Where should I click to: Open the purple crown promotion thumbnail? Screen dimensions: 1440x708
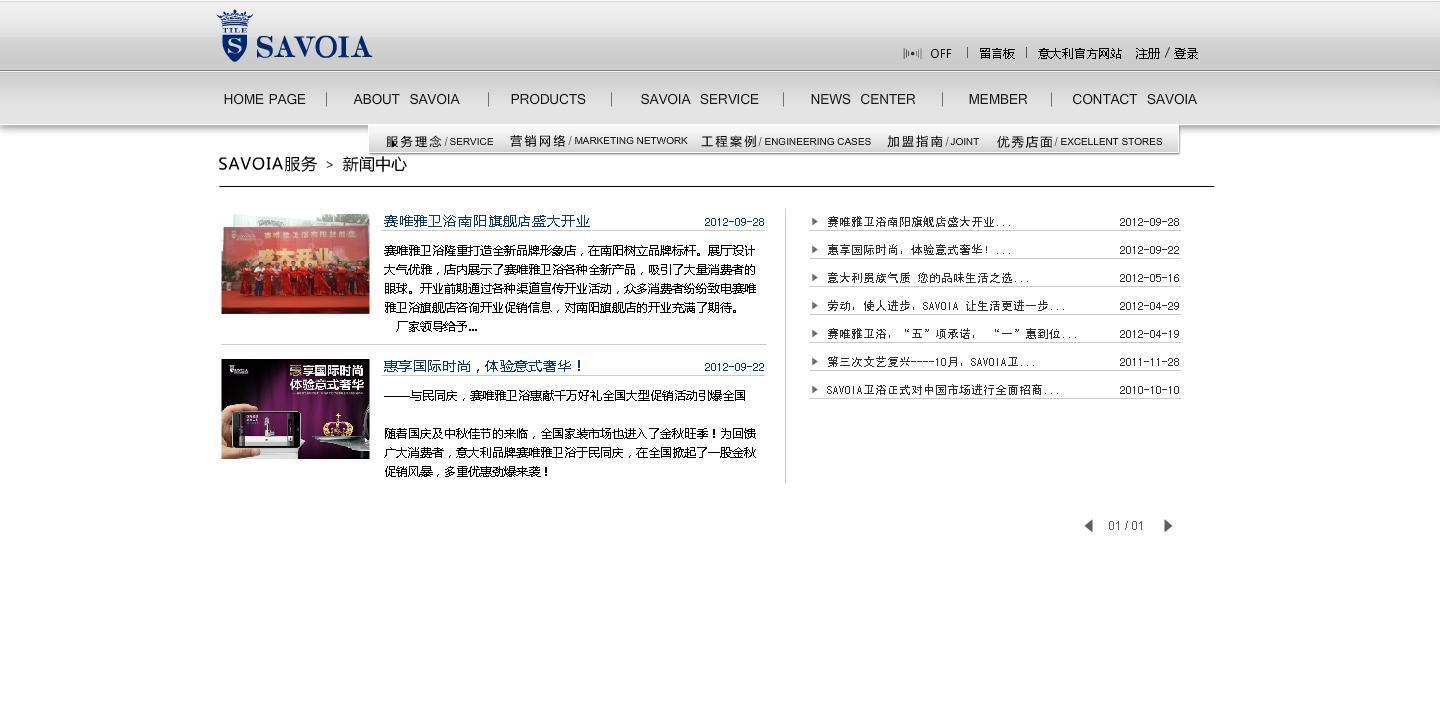(295, 409)
